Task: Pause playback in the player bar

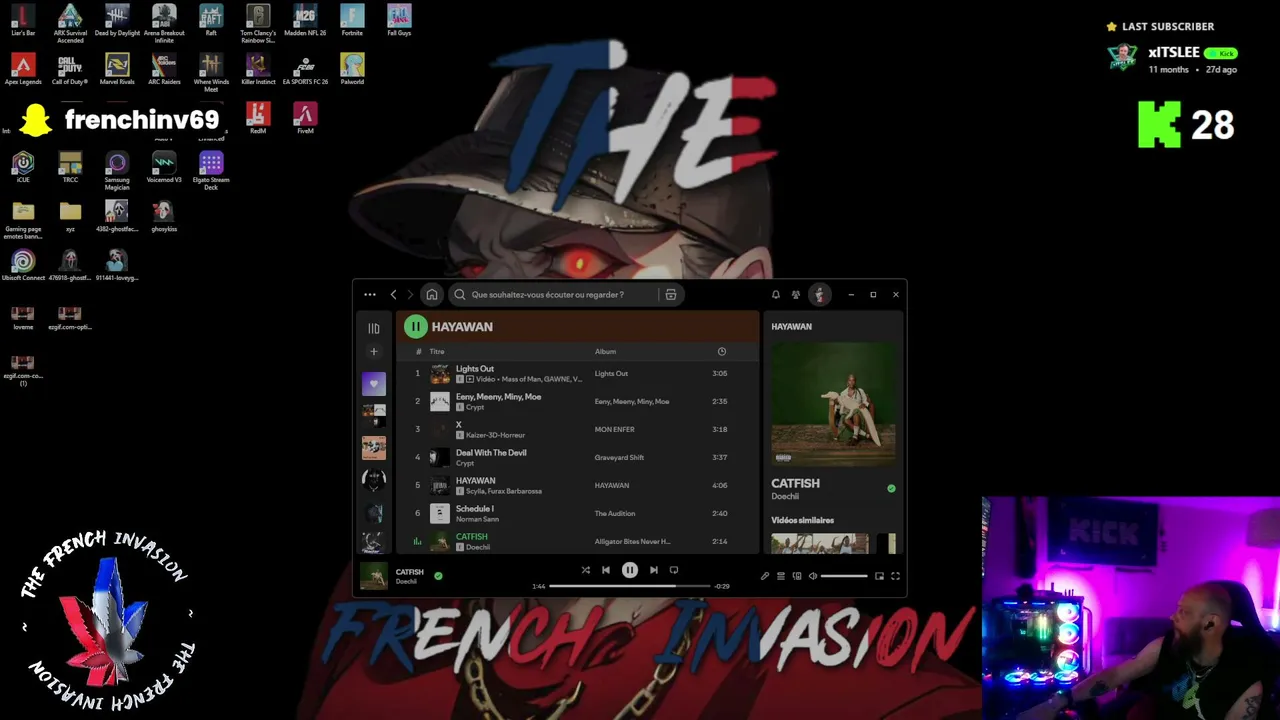Action: (x=629, y=570)
